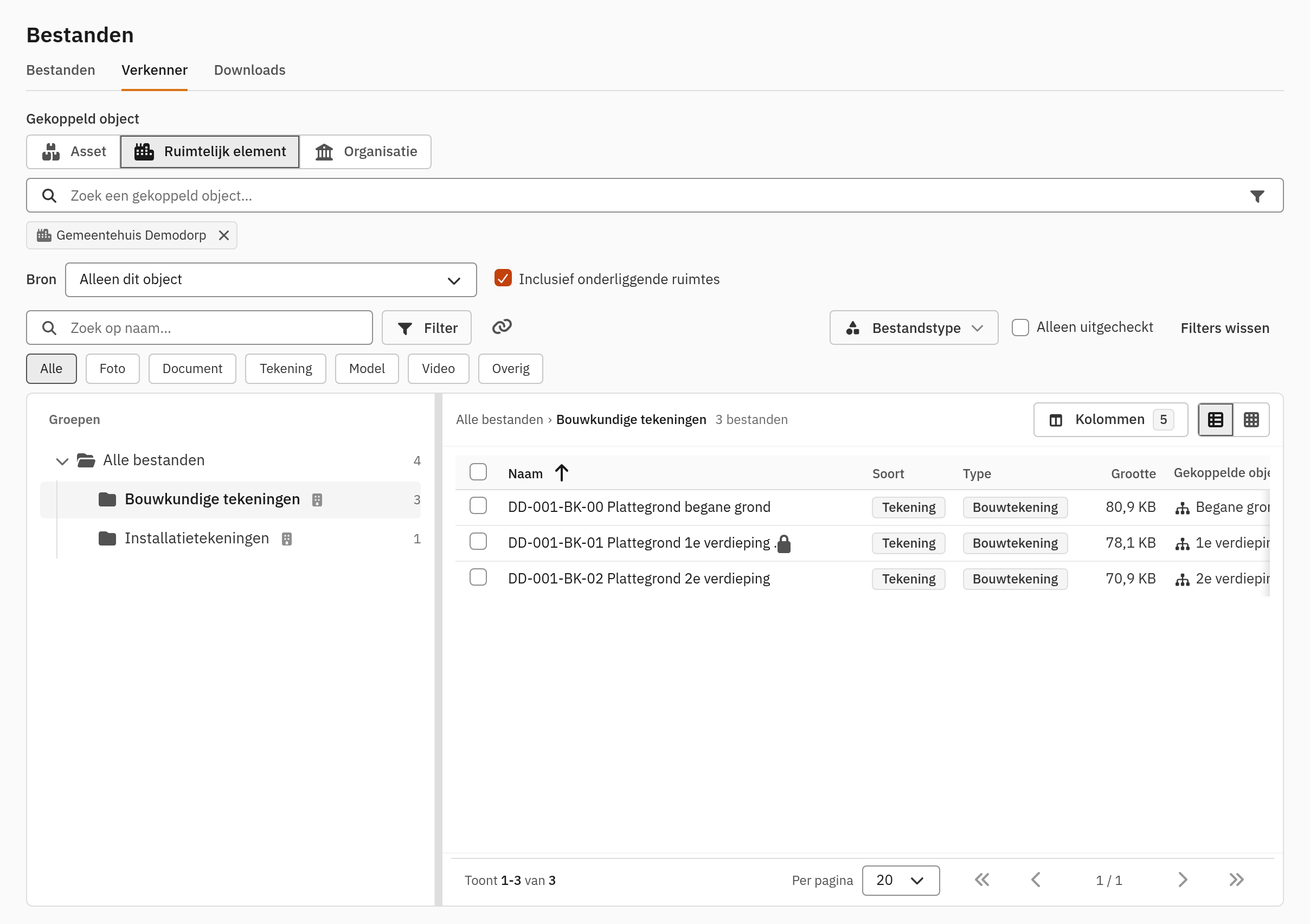Filter by Tekening file kind chip

[285, 369]
